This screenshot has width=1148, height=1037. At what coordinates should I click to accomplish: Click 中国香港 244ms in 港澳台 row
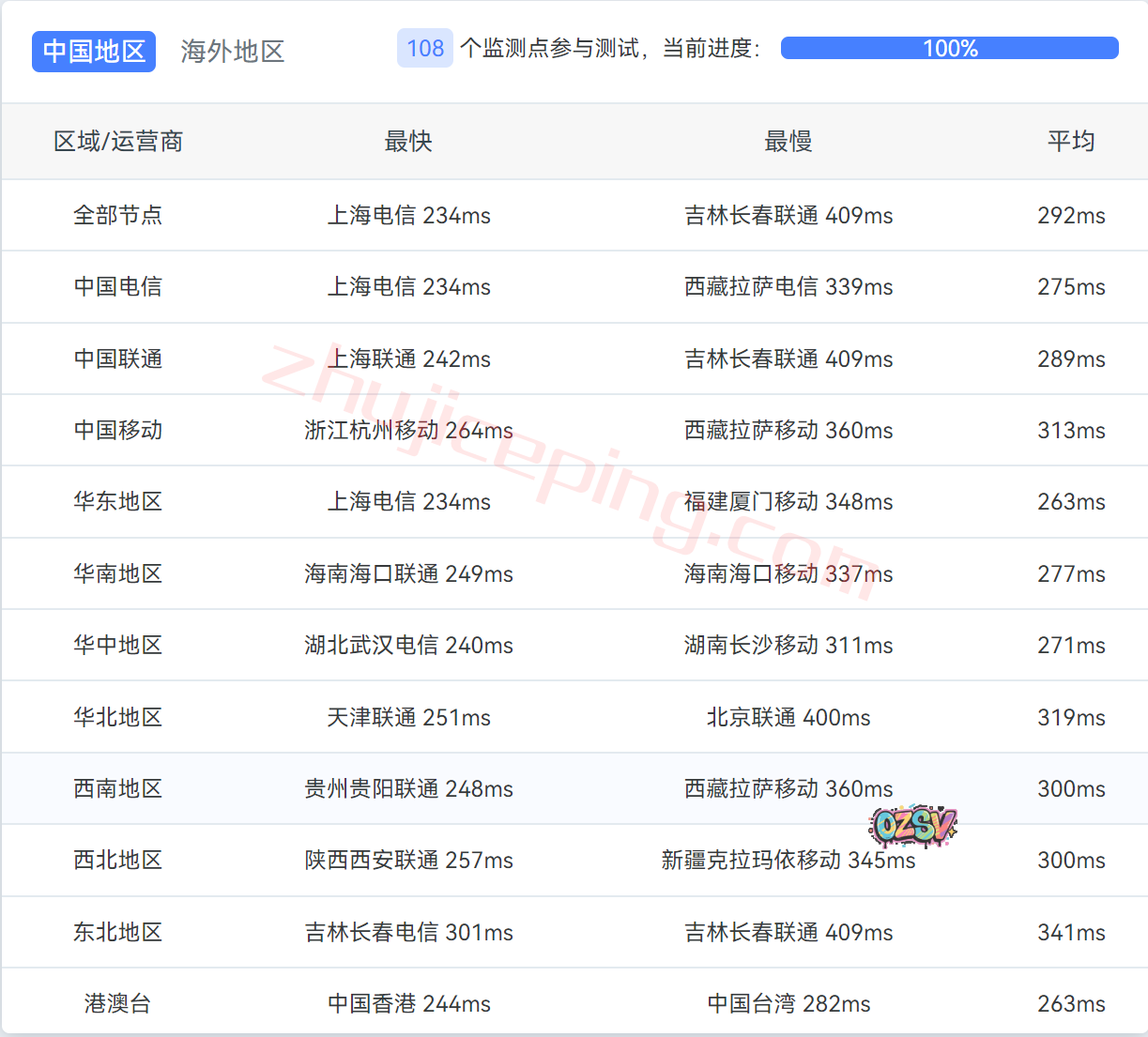[x=408, y=1003]
